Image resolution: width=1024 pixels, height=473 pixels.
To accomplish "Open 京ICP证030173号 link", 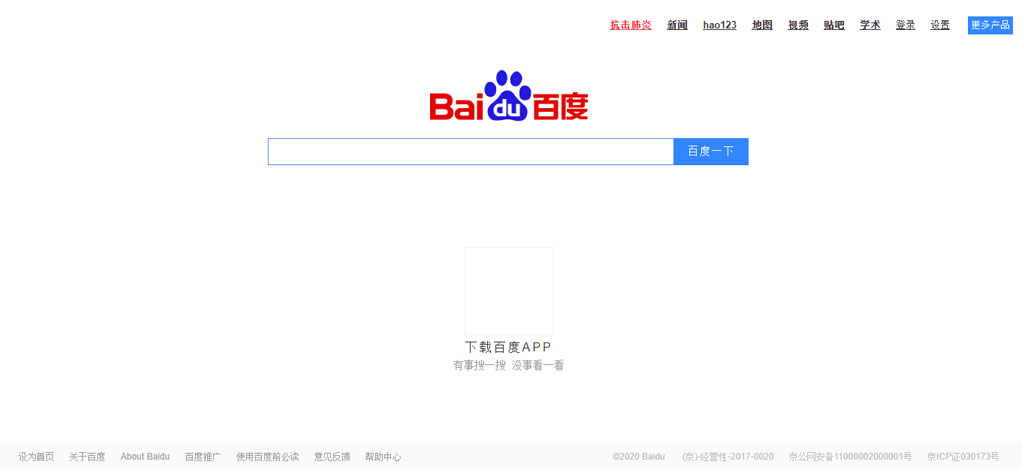I will tap(963, 457).
